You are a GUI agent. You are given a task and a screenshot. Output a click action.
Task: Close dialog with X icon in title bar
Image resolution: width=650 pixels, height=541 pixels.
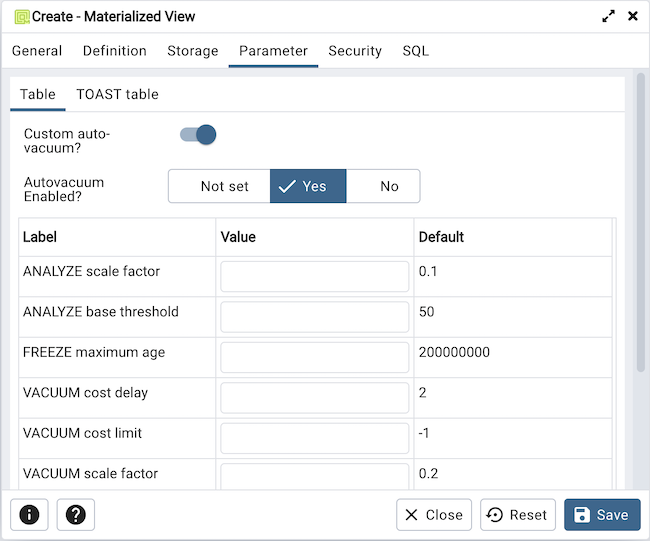(x=632, y=16)
